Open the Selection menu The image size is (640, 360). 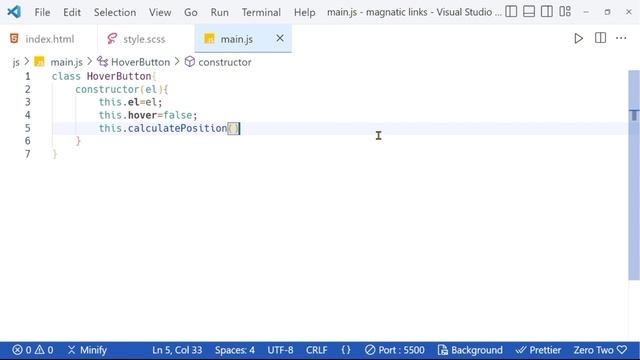115,12
